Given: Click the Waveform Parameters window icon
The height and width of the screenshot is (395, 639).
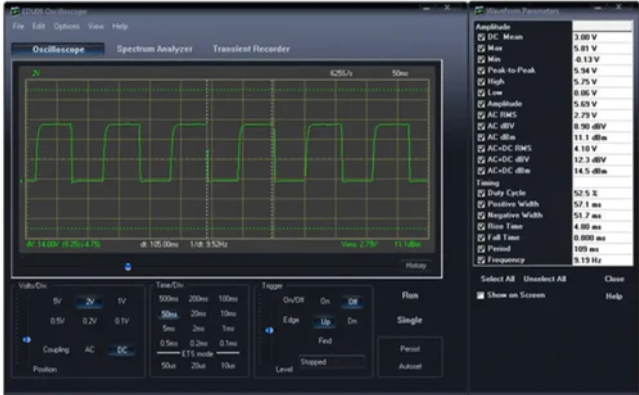Looking at the screenshot, I should tap(480, 11).
